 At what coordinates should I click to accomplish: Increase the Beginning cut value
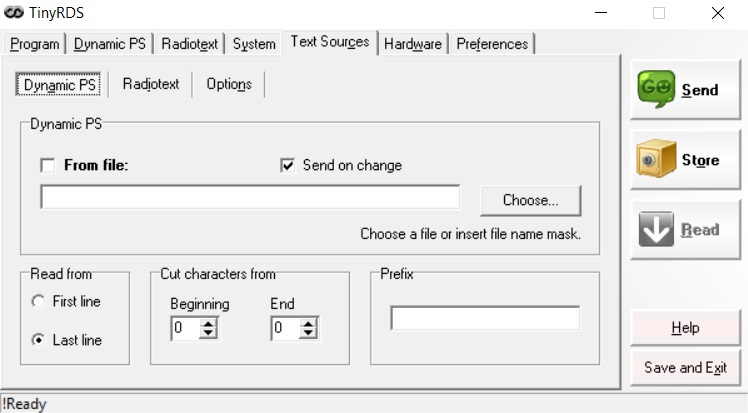[208, 323]
